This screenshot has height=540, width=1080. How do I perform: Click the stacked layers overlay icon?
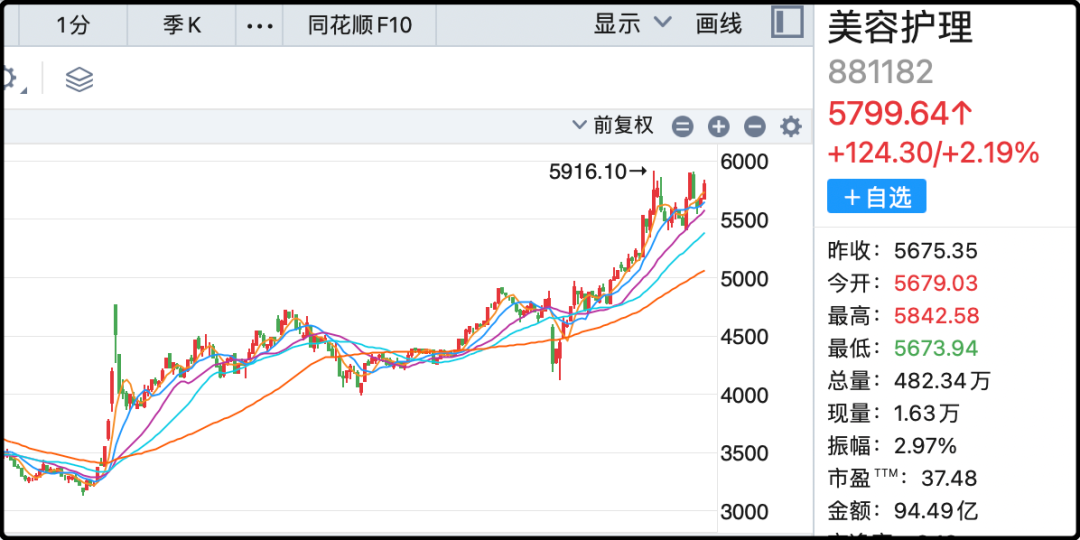point(79,80)
